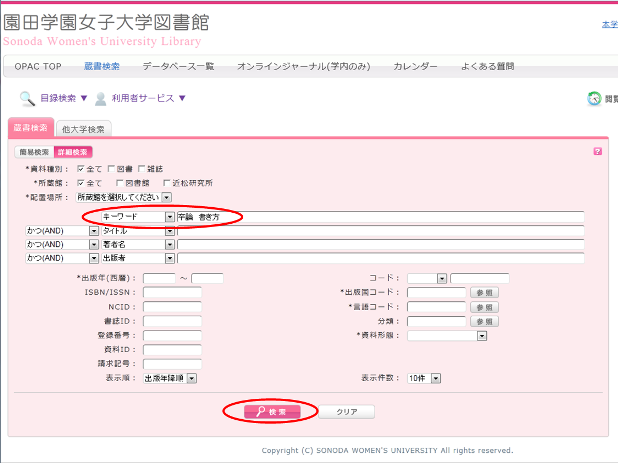Click into the ISBN/ISSN input field
The width and height of the screenshot is (618, 463).
[172, 293]
